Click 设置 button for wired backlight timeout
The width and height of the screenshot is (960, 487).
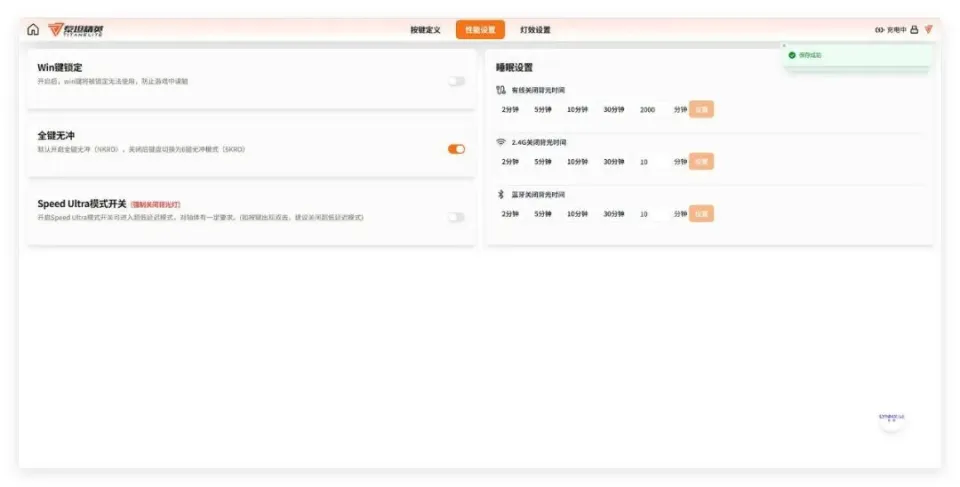pyautogui.click(x=701, y=109)
